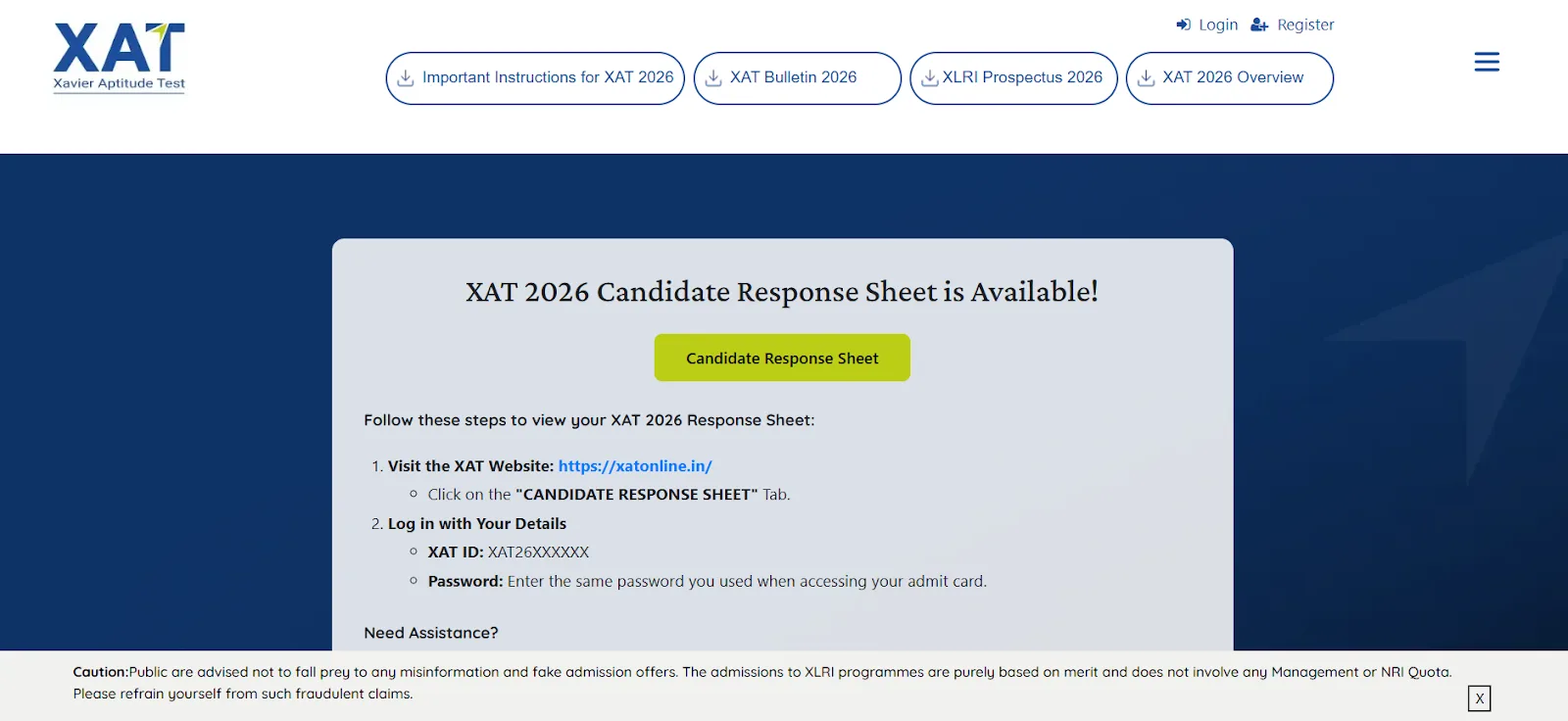Download the XLRI Prospectus 2026

point(1013,77)
